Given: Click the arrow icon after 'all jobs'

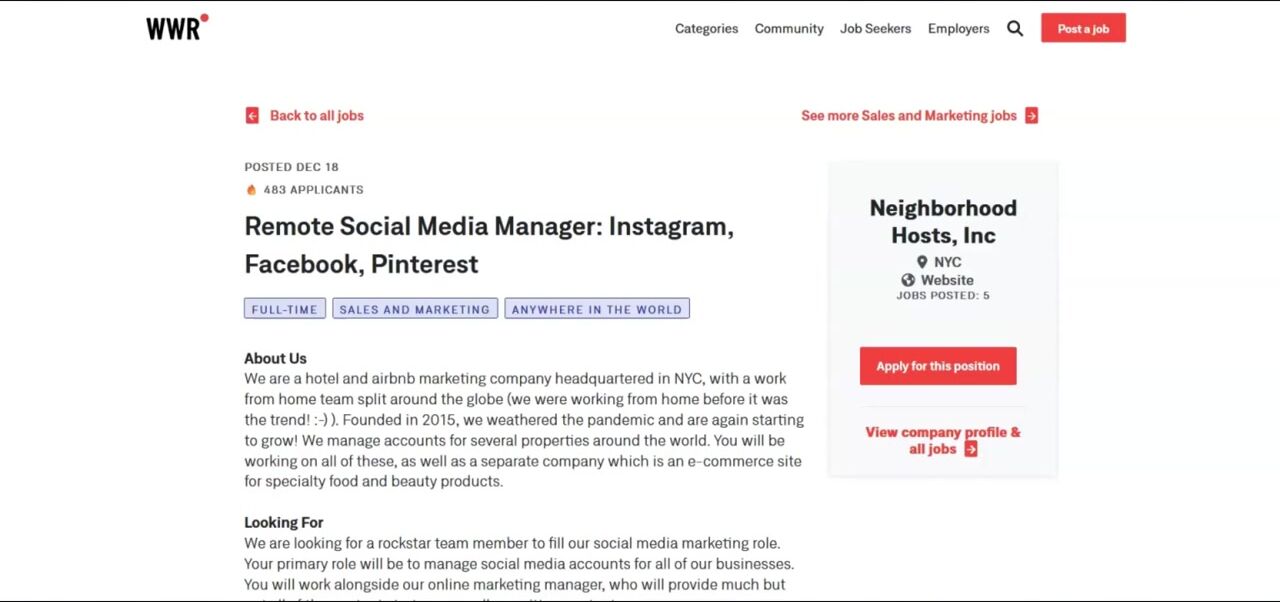Looking at the screenshot, I should (971, 449).
